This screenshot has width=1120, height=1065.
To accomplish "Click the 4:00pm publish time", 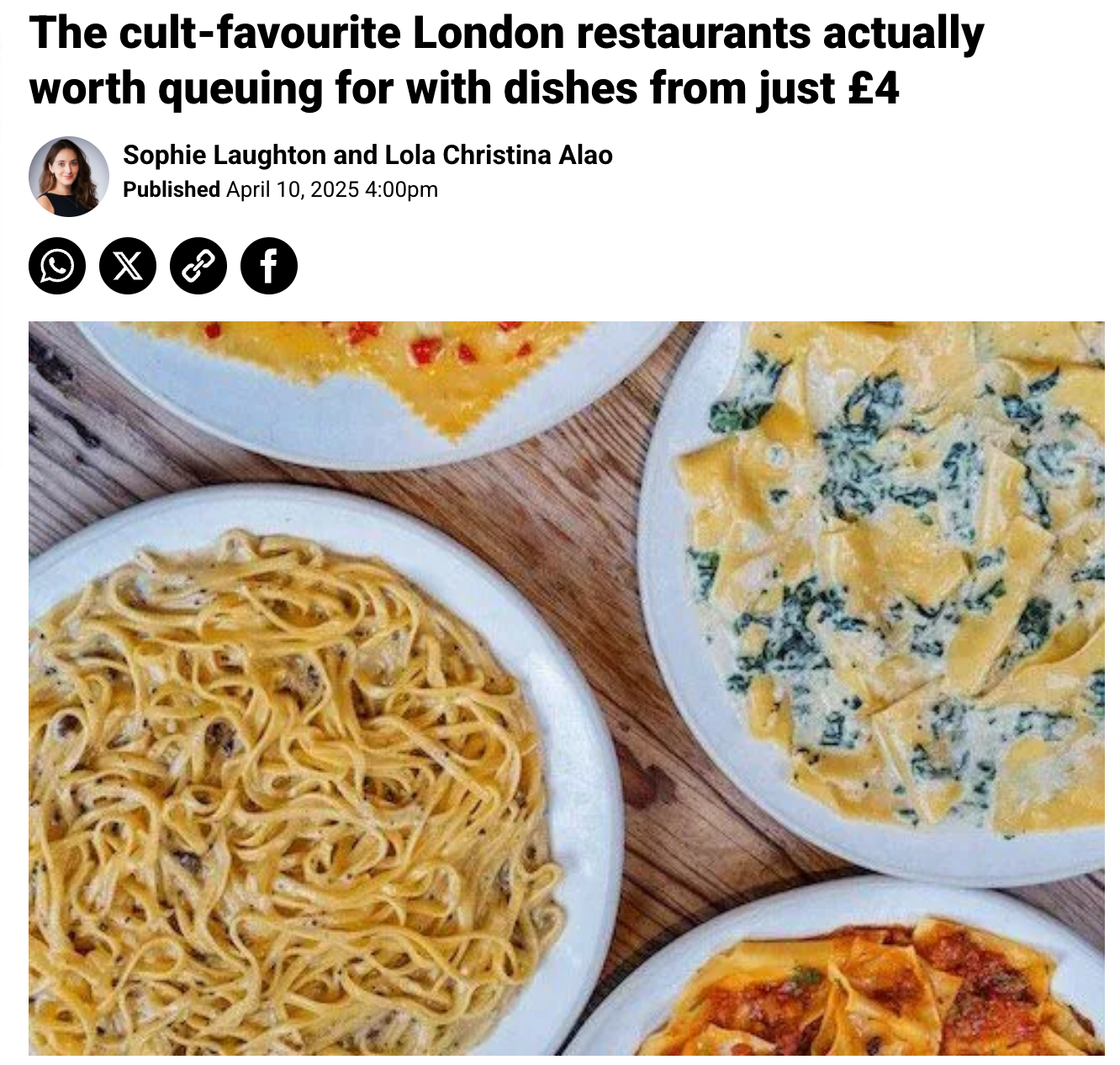I will pyautogui.click(x=402, y=189).
